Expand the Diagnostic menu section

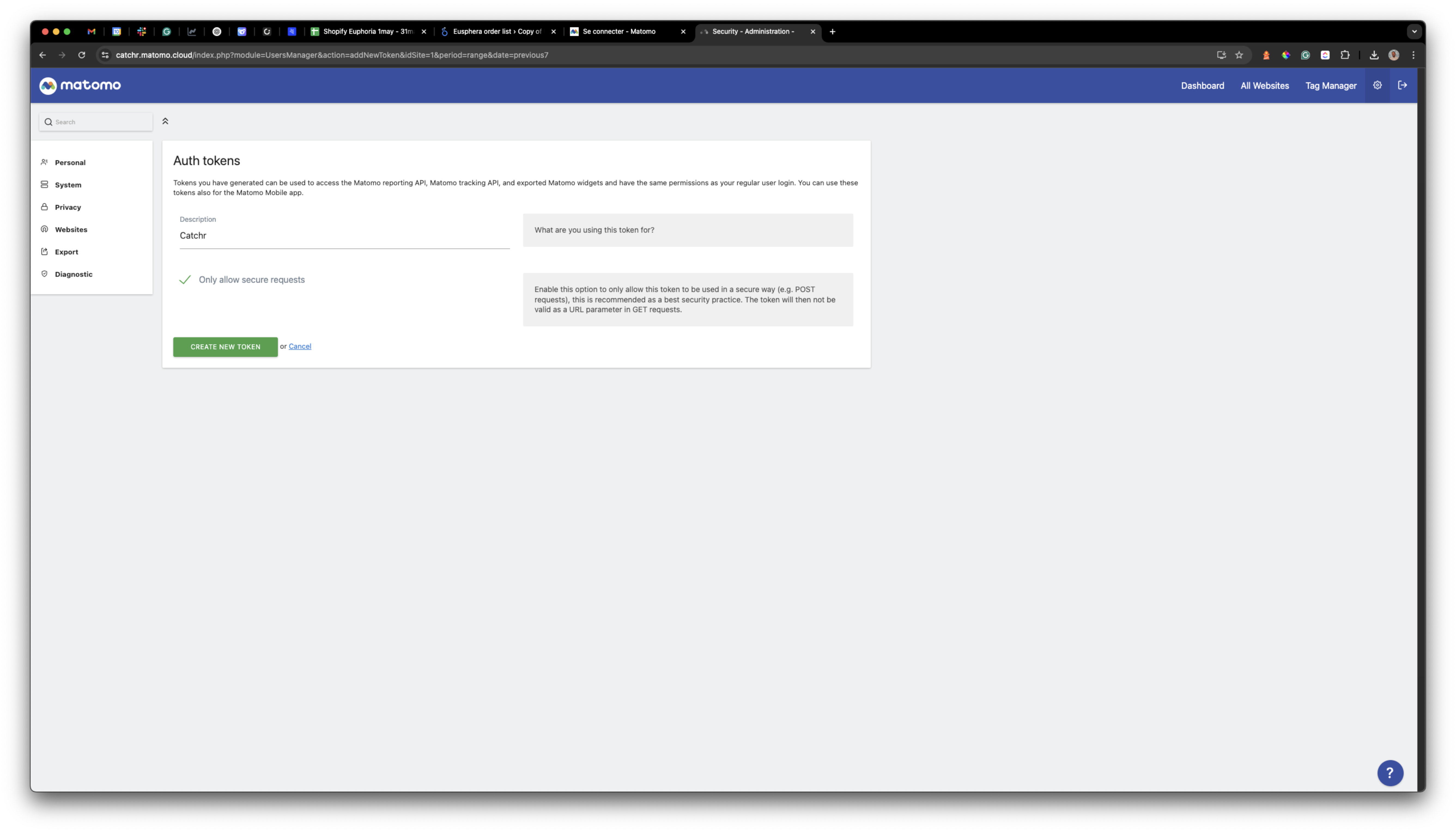pyautogui.click(x=73, y=274)
